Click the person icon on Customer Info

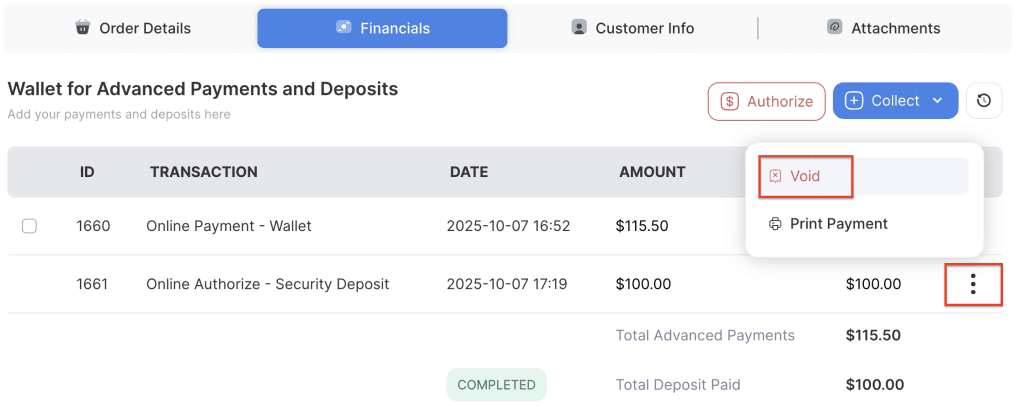pos(579,28)
